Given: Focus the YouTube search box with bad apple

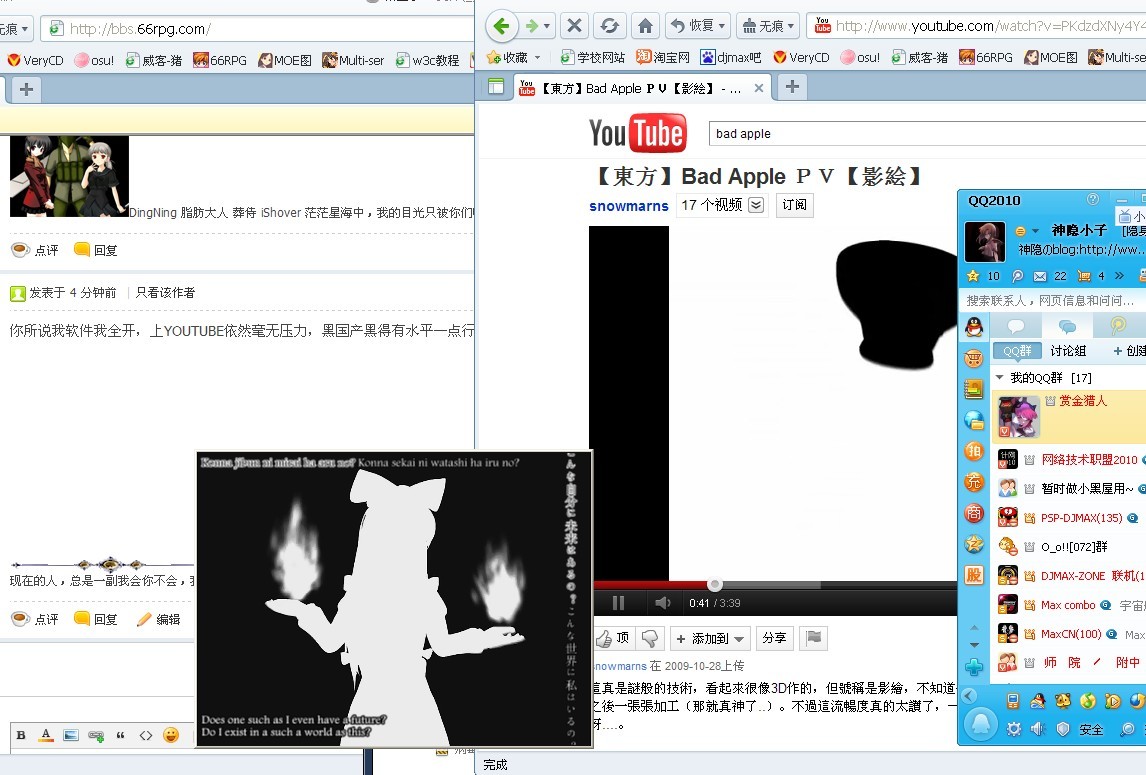Looking at the screenshot, I should pyautogui.click(x=927, y=134).
